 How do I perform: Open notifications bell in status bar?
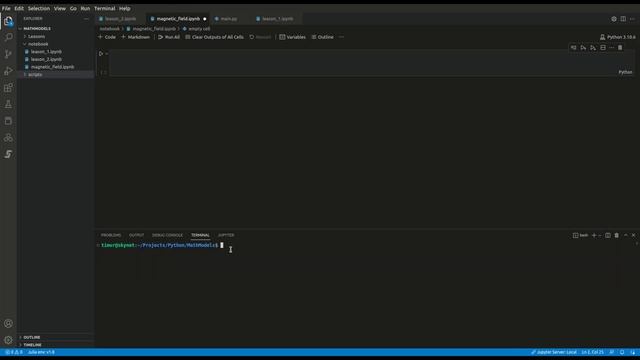point(622,352)
